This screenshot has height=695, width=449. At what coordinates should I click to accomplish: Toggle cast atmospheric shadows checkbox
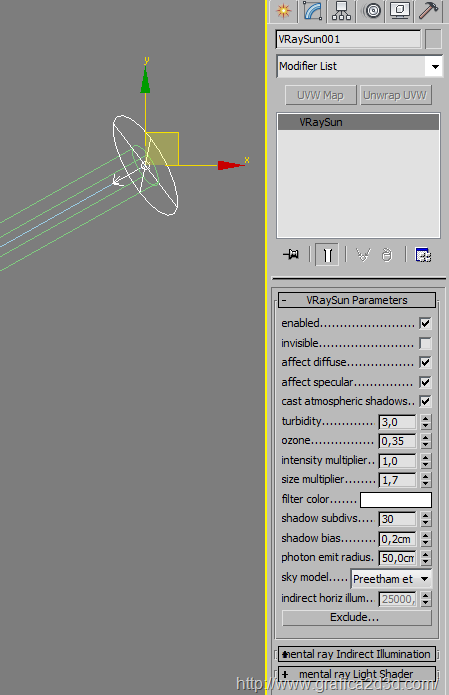pos(425,401)
